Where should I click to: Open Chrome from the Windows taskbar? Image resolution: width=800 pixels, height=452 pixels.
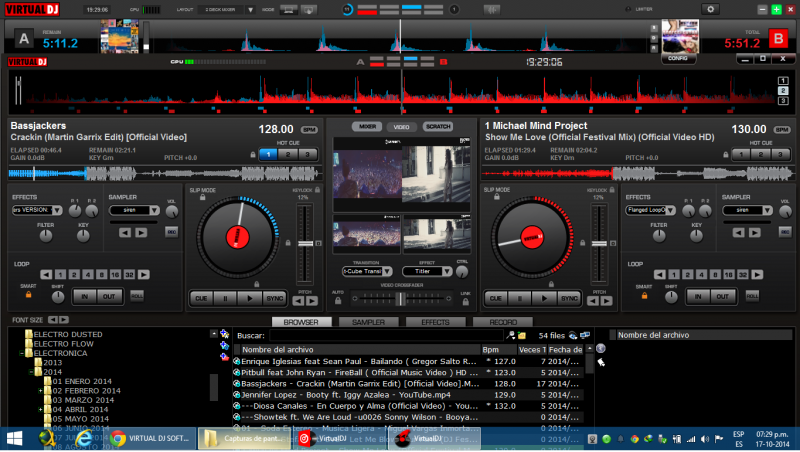[118, 438]
